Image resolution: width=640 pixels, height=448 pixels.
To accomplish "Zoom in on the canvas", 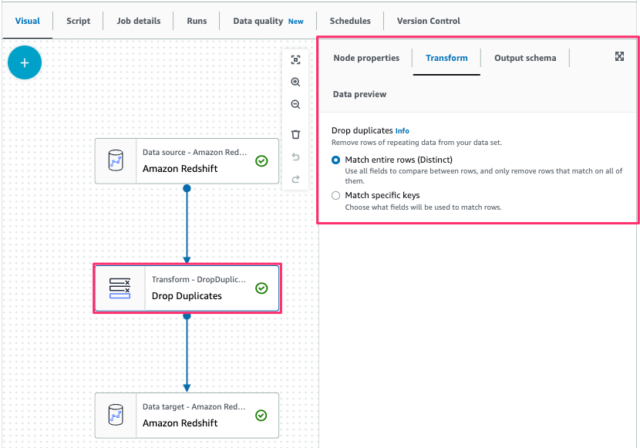I will 296,82.
